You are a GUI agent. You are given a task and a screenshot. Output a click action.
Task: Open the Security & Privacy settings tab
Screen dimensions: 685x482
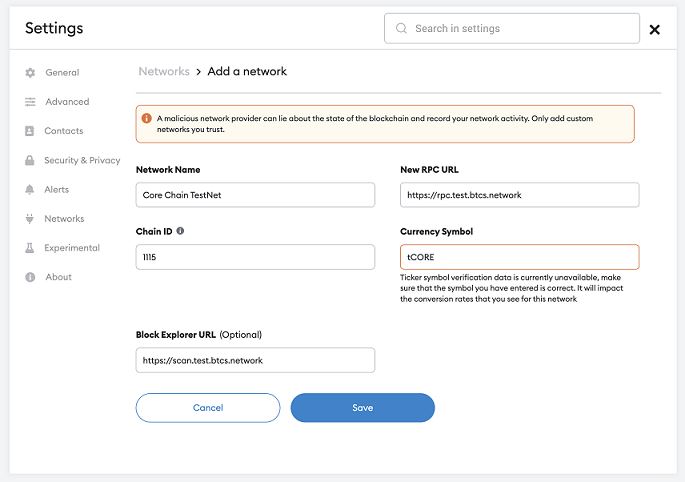point(82,160)
